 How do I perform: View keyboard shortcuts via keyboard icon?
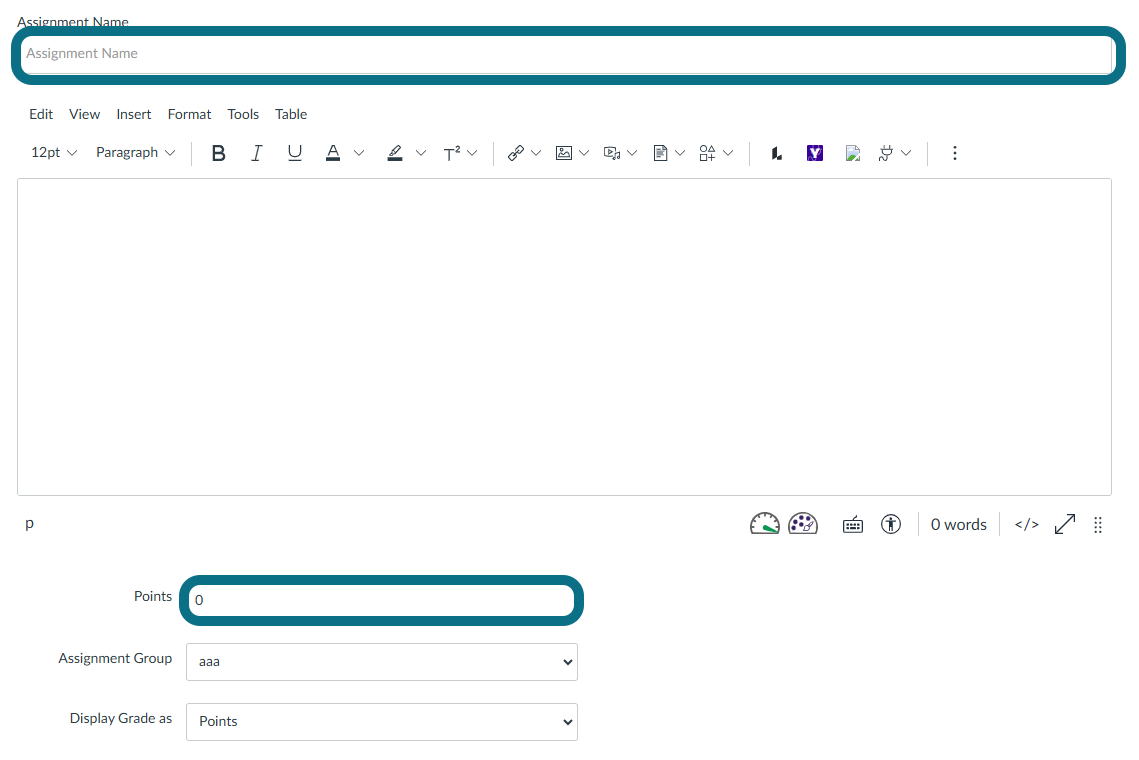[x=853, y=525]
